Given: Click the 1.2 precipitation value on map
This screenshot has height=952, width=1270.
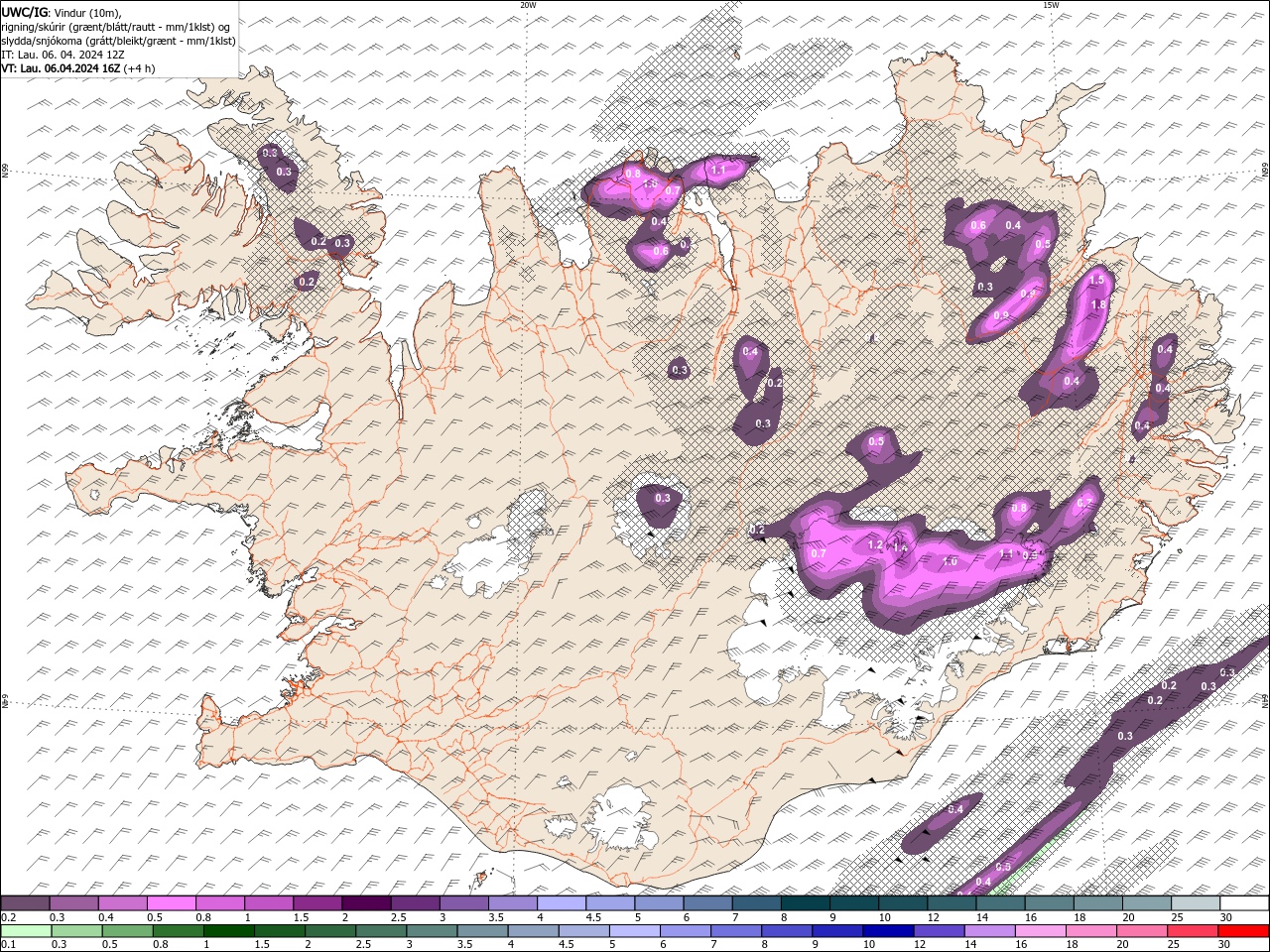Looking at the screenshot, I should coord(875,545).
